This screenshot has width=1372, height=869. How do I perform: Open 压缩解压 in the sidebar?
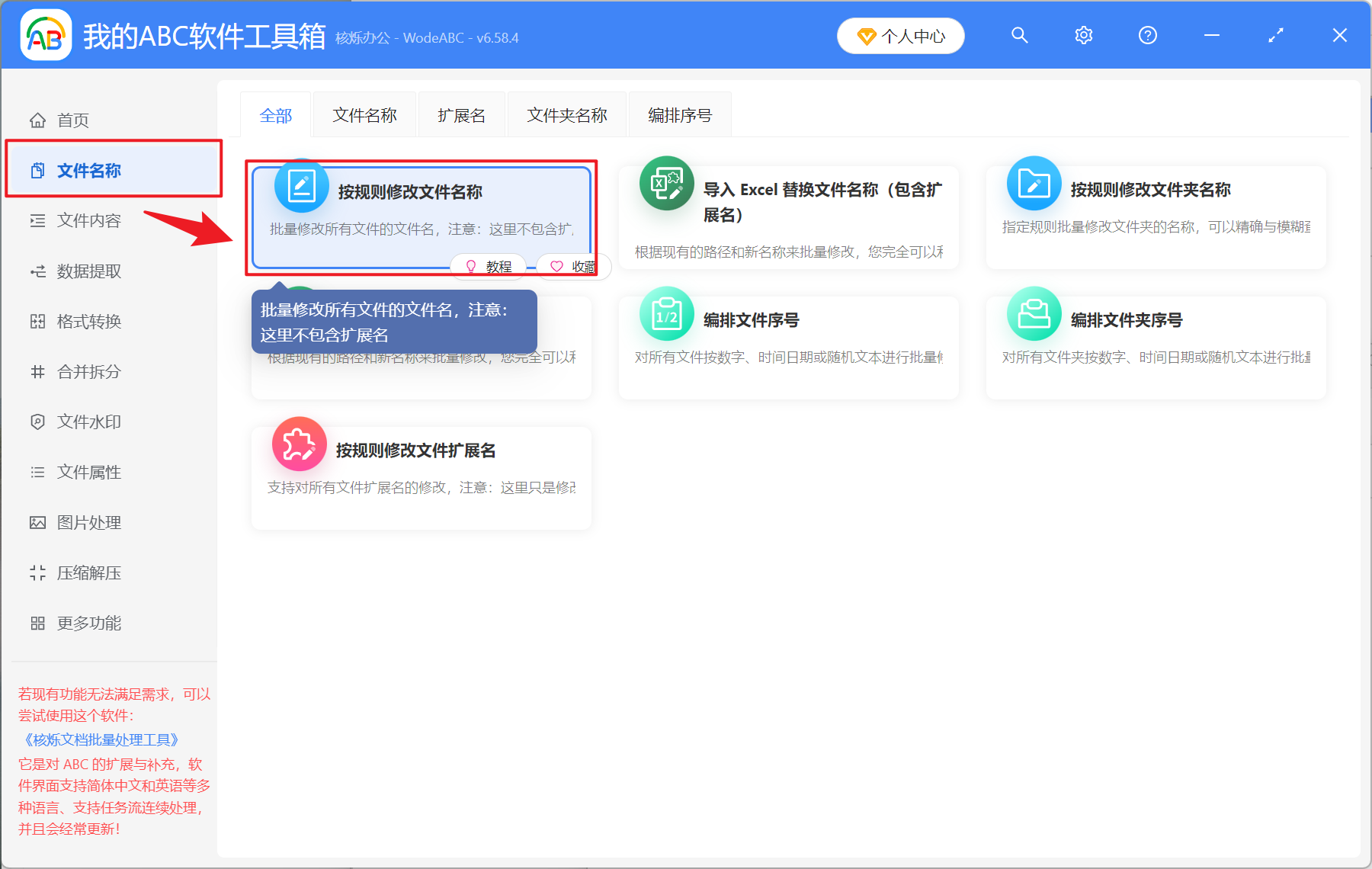pos(88,573)
